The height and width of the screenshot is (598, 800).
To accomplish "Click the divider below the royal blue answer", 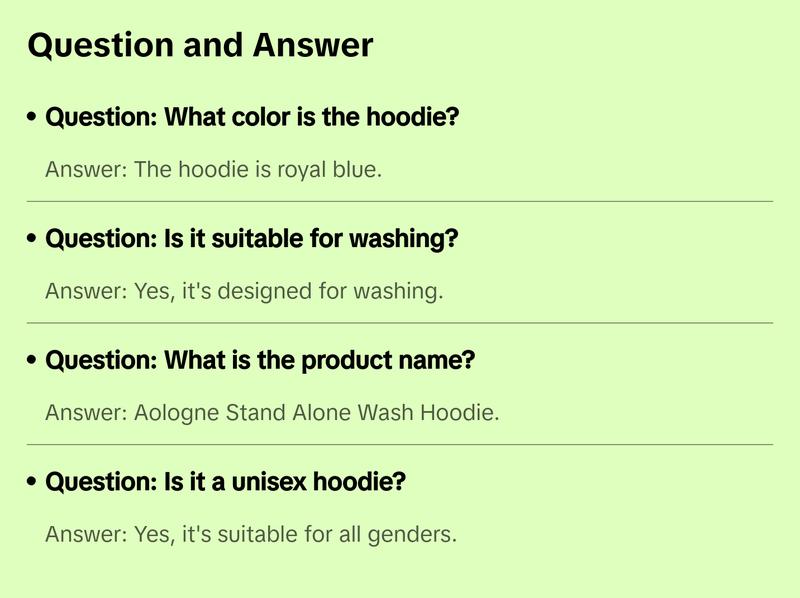I will 400,201.
